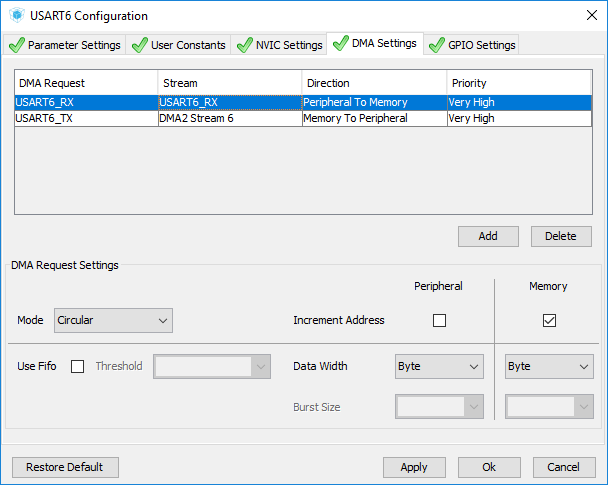Click the DMA2 Stream 6 cell
The width and height of the screenshot is (608, 485).
[230, 118]
